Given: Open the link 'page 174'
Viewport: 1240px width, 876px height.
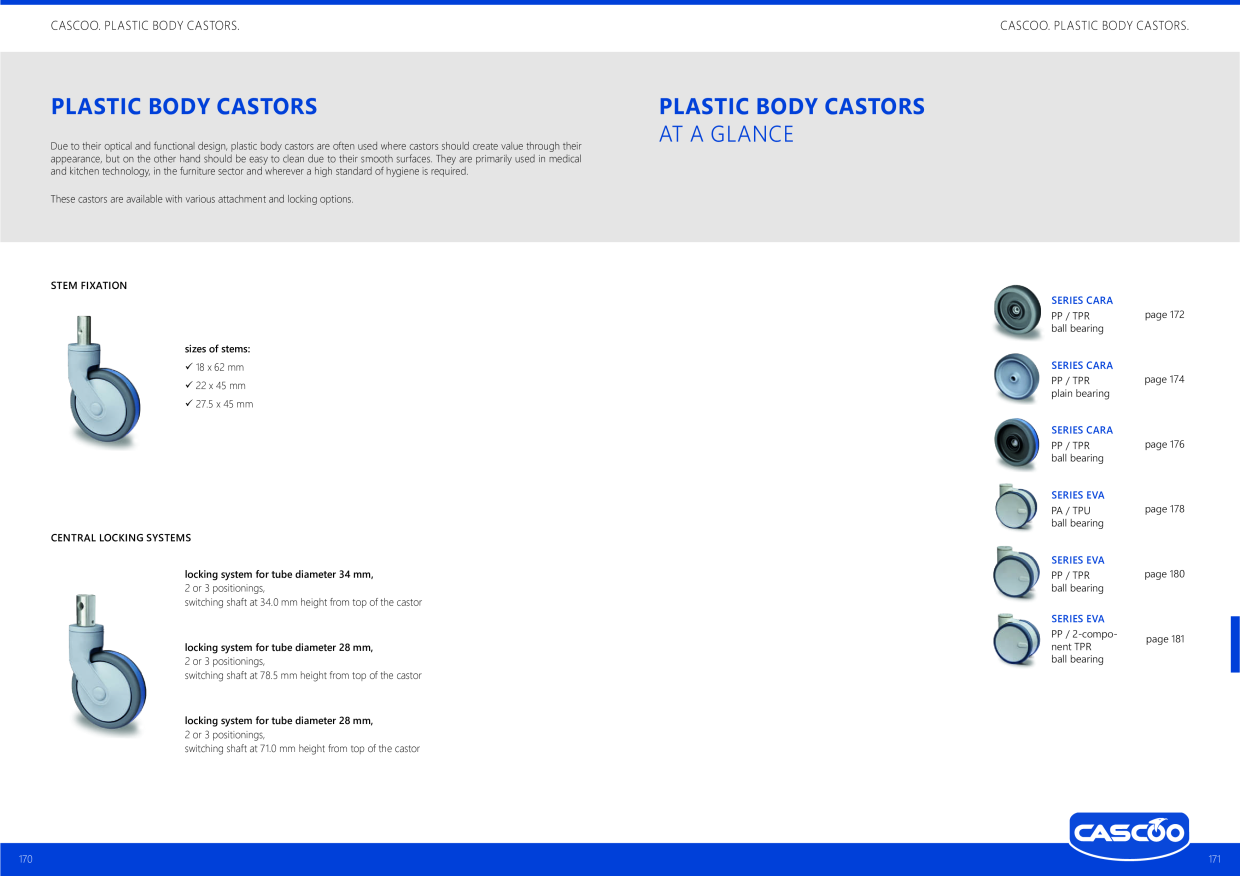Looking at the screenshot, I should [x=1164, y=380].
